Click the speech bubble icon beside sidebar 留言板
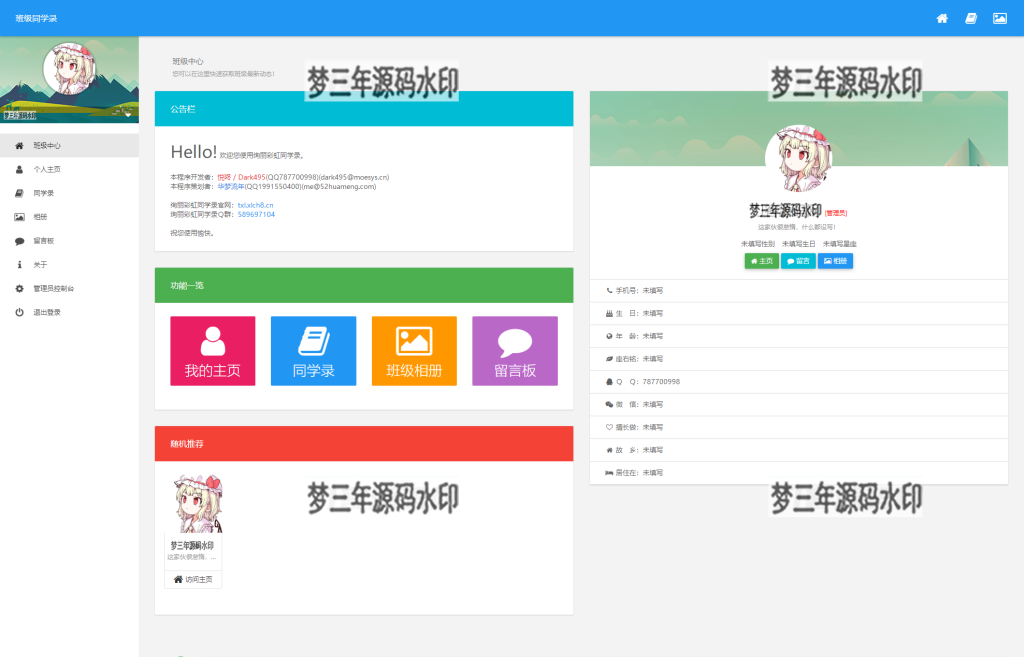1024x657 pixels. (19, 241)
